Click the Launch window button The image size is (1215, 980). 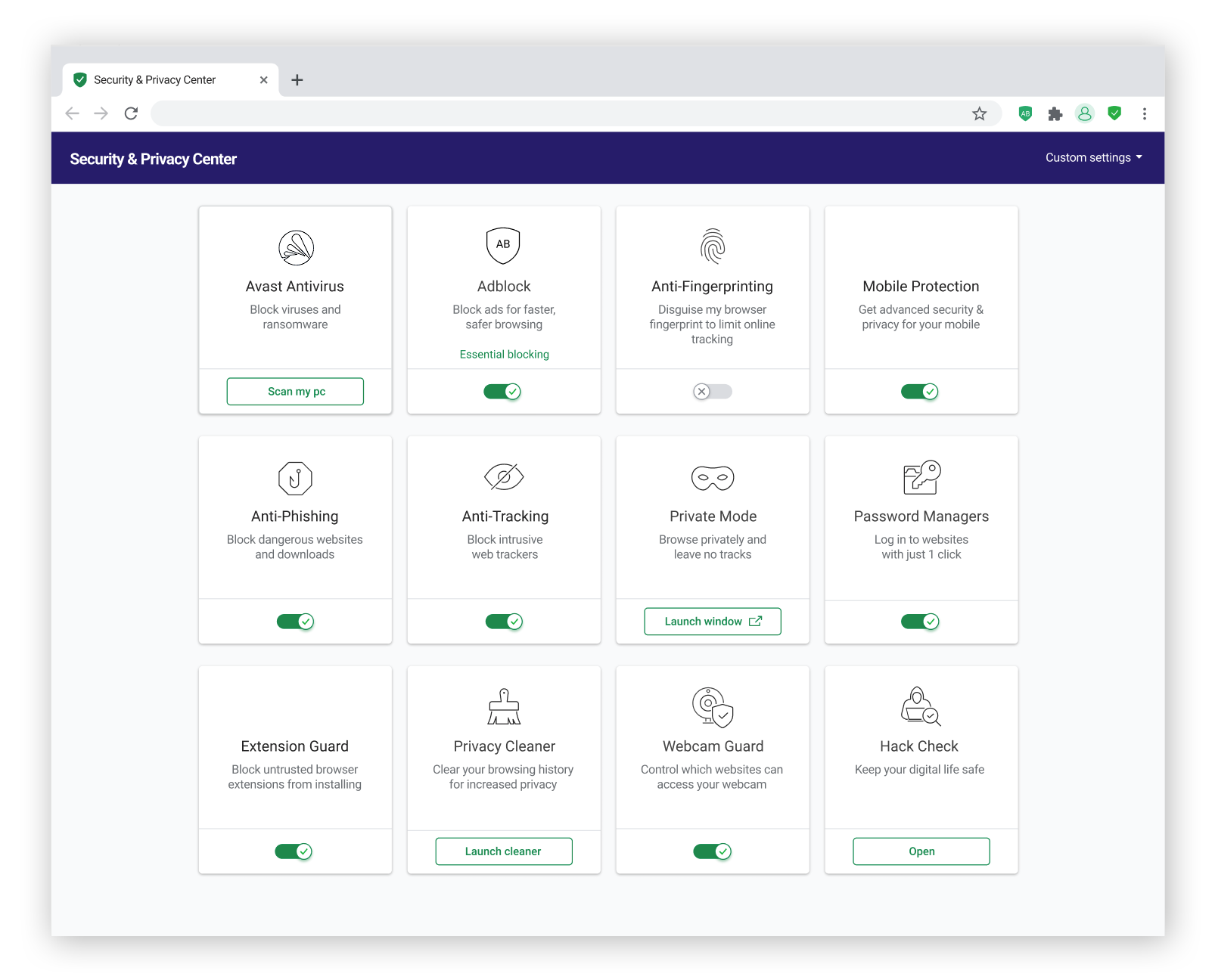713,622
